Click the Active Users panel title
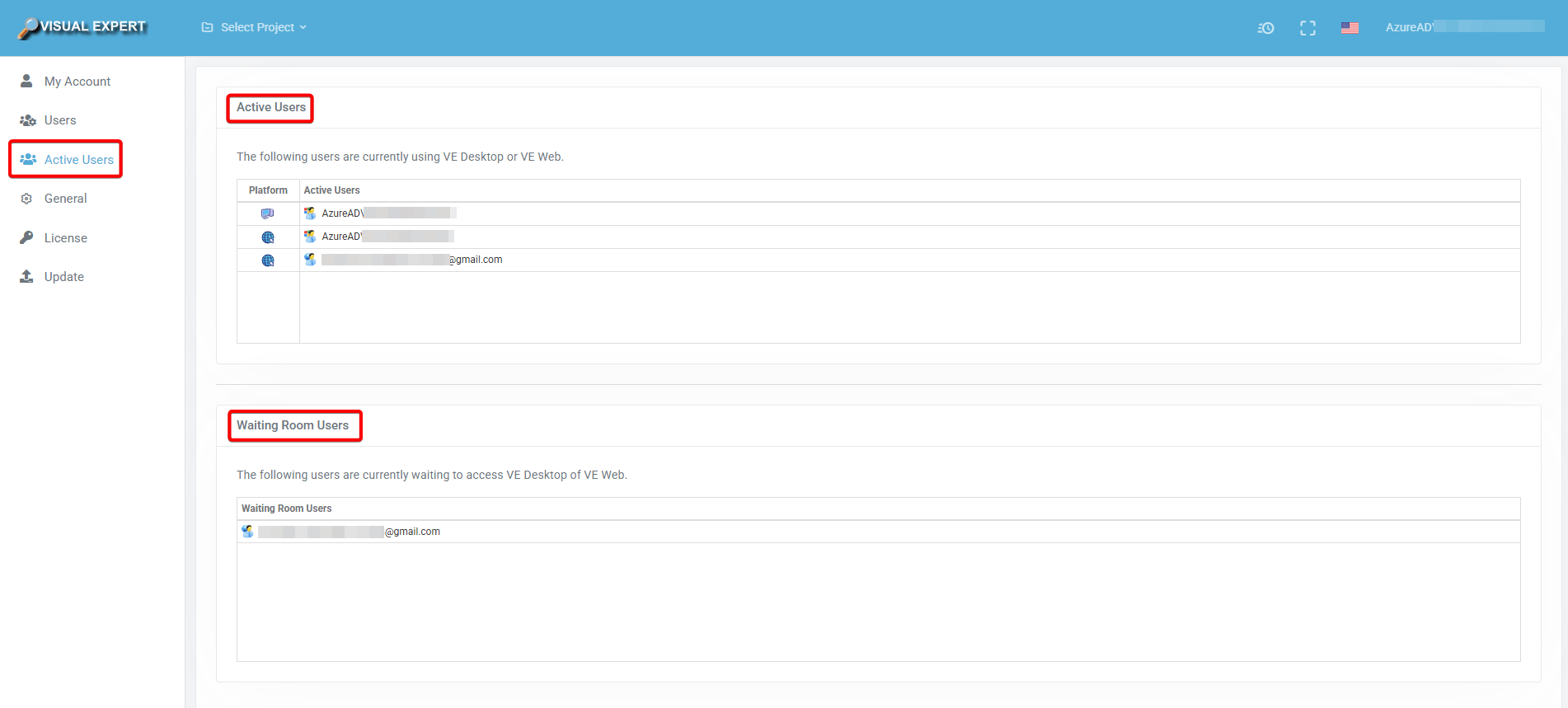This screenshot has height=708, width=1568. (271, 107)
